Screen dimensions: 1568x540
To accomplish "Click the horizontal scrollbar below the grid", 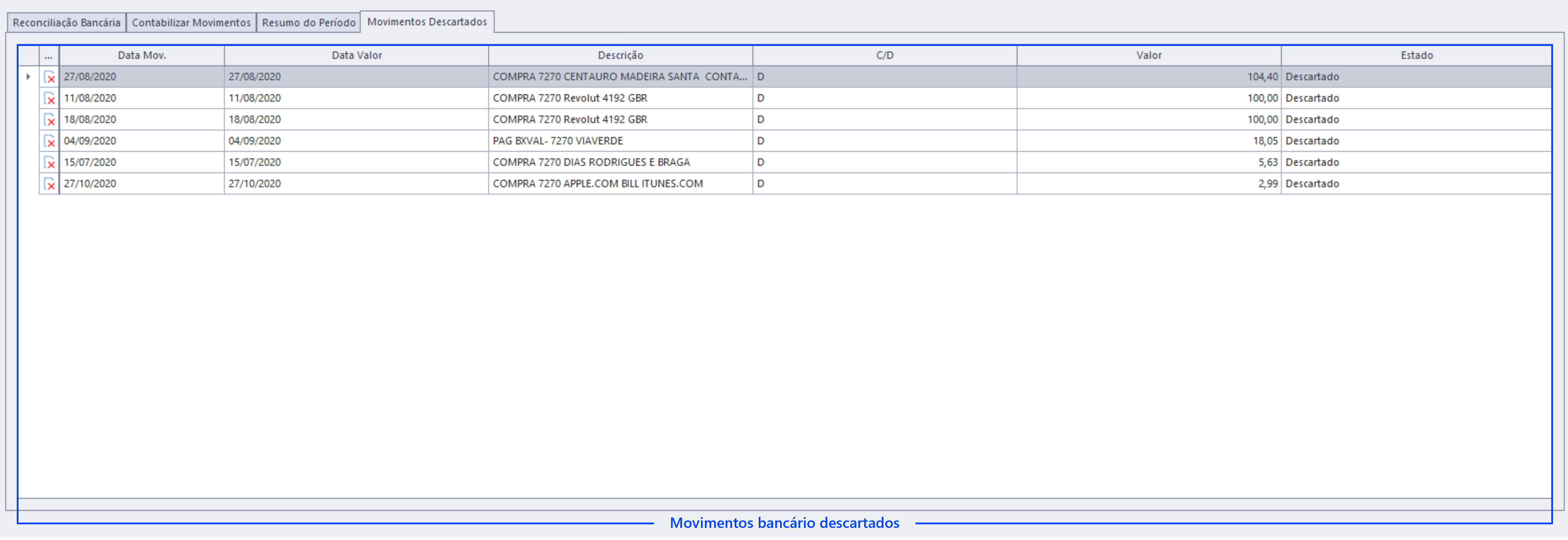I will (784, 504).
